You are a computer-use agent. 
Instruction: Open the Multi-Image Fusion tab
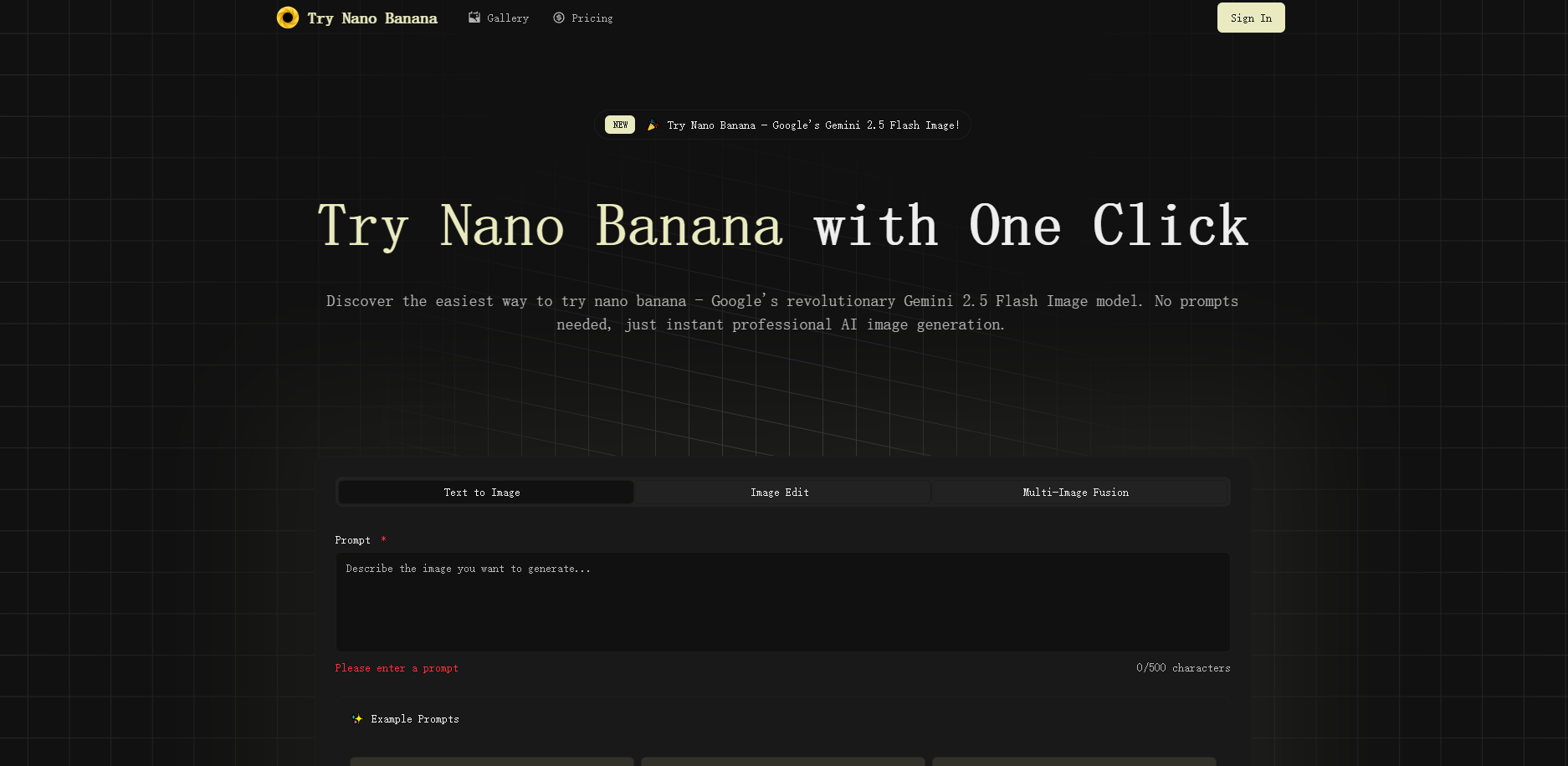tap(1074, 492)
